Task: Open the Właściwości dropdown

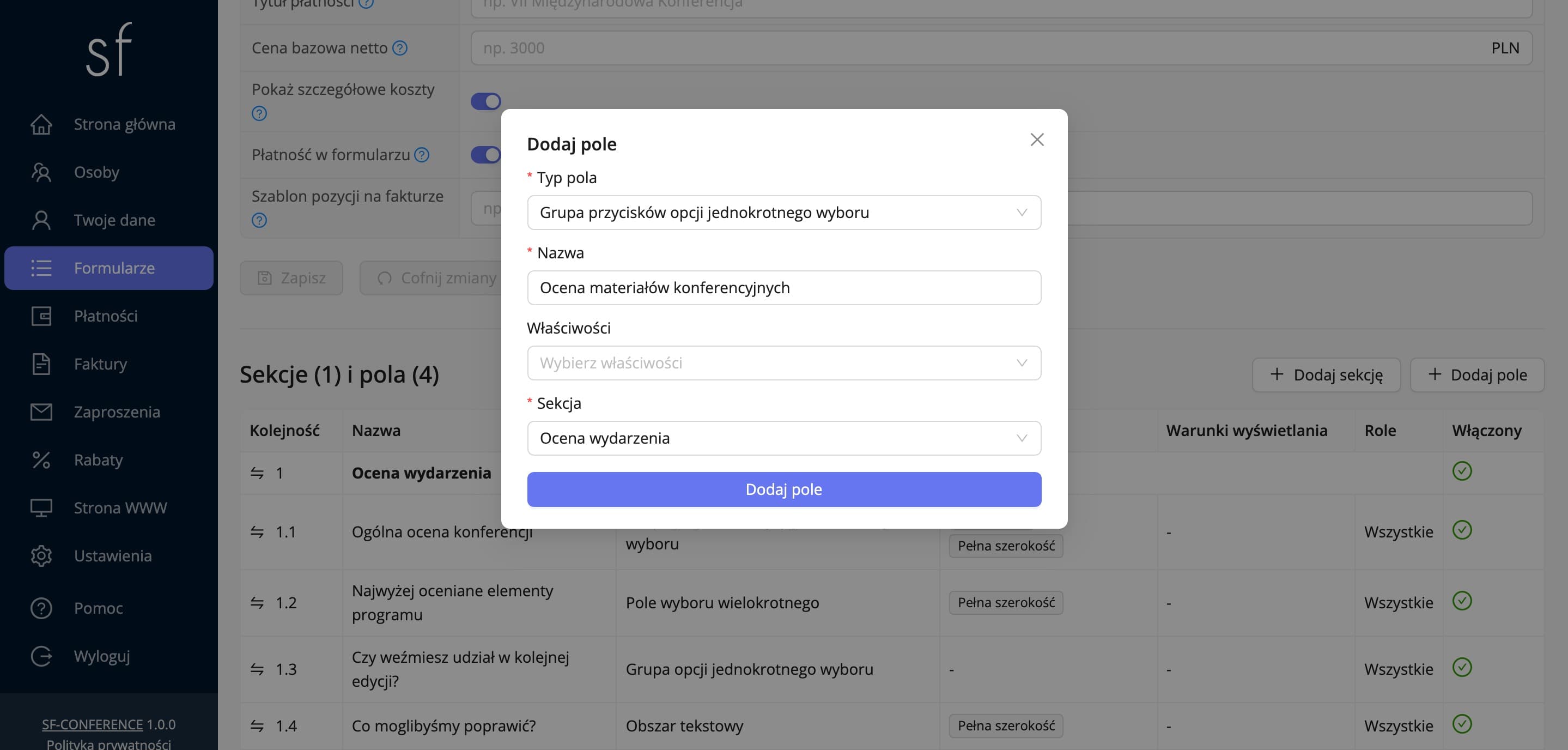Action: coord(784,364)
